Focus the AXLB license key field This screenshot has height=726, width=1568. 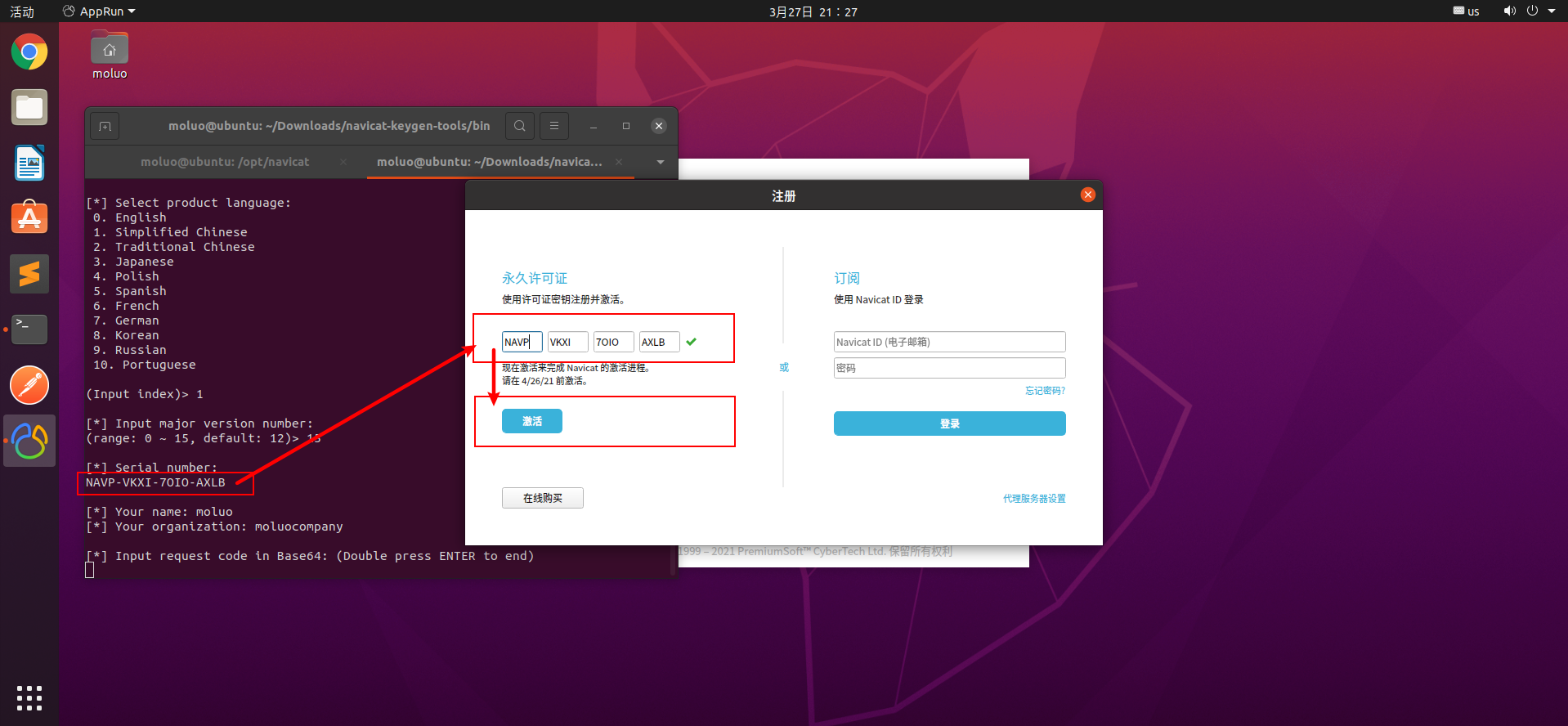[x=660, y=342]
